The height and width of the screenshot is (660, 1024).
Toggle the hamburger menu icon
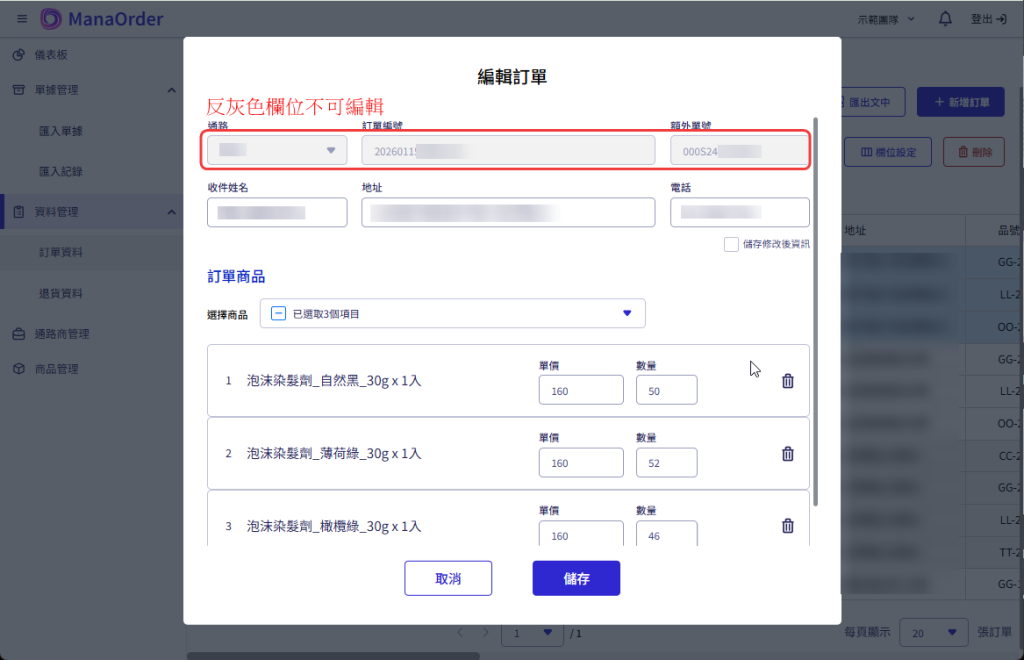point(22,19)
